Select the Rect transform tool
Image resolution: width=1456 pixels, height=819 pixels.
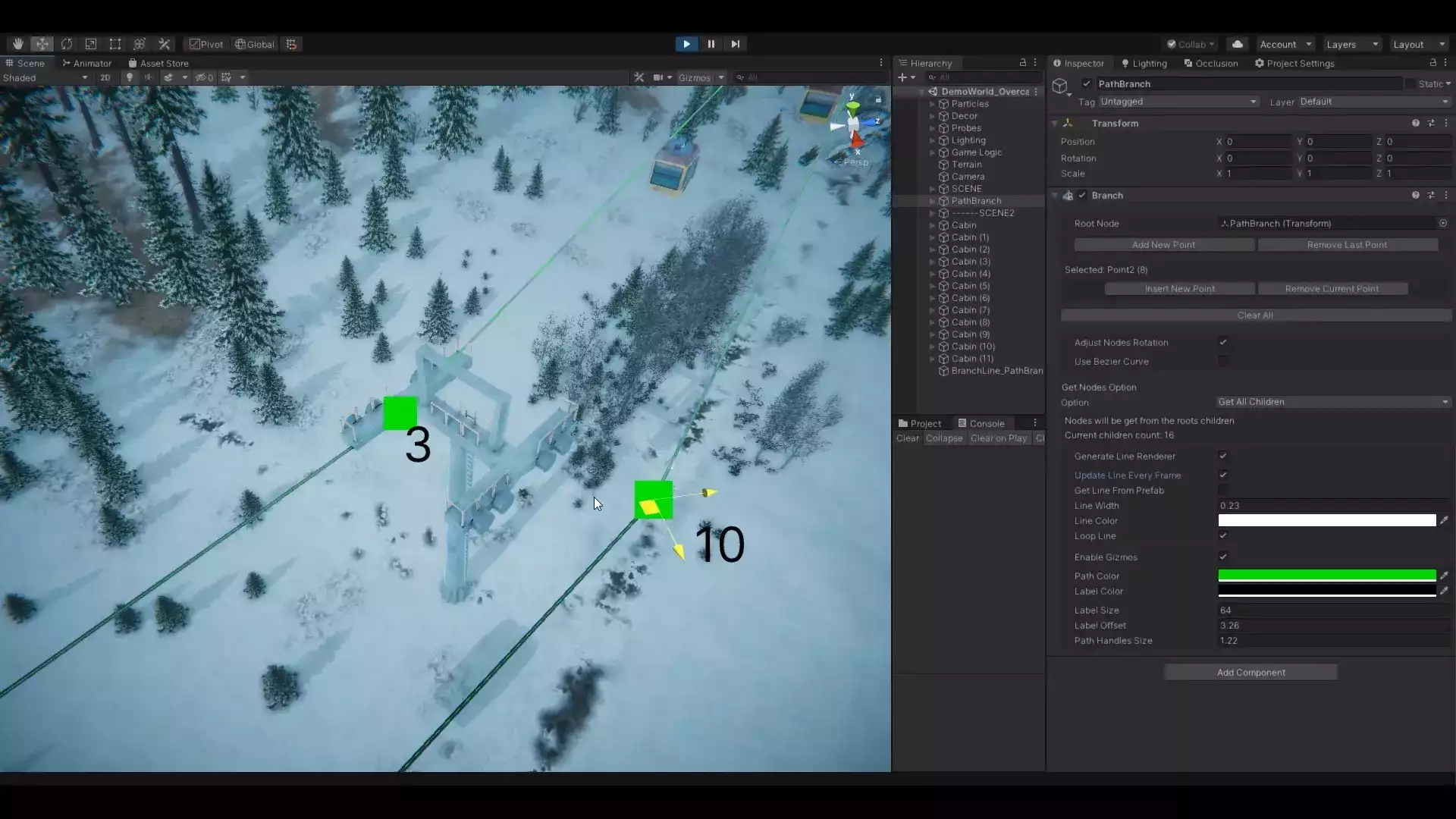pyautogui.click(x=115, y=44)
